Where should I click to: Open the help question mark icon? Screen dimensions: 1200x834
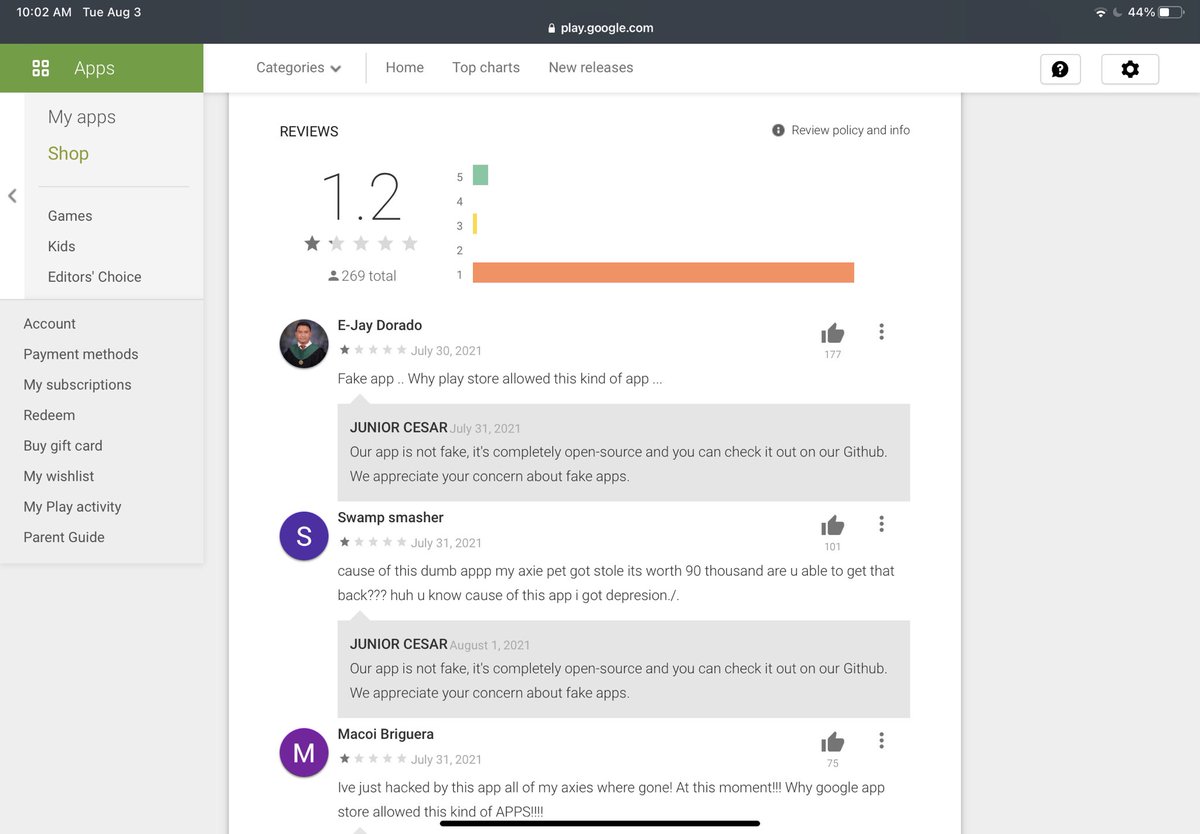click(1060, 69)
